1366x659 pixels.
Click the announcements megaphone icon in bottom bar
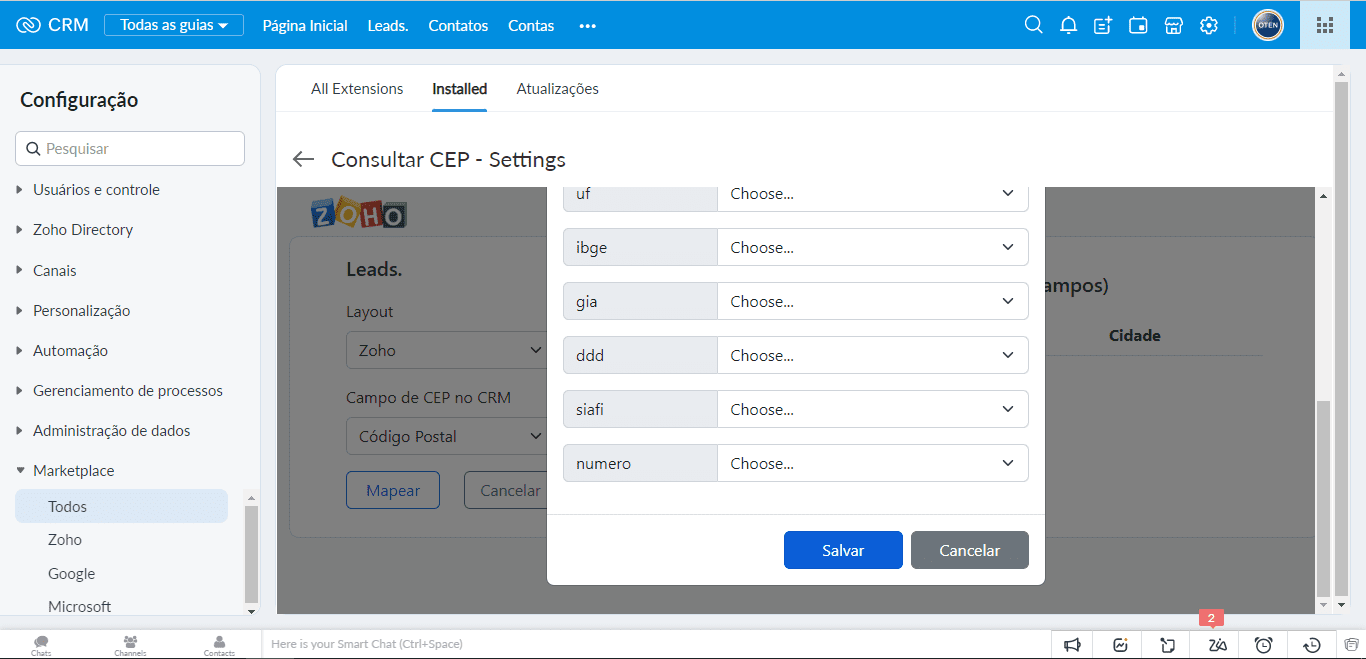(x=1072, y=645)
